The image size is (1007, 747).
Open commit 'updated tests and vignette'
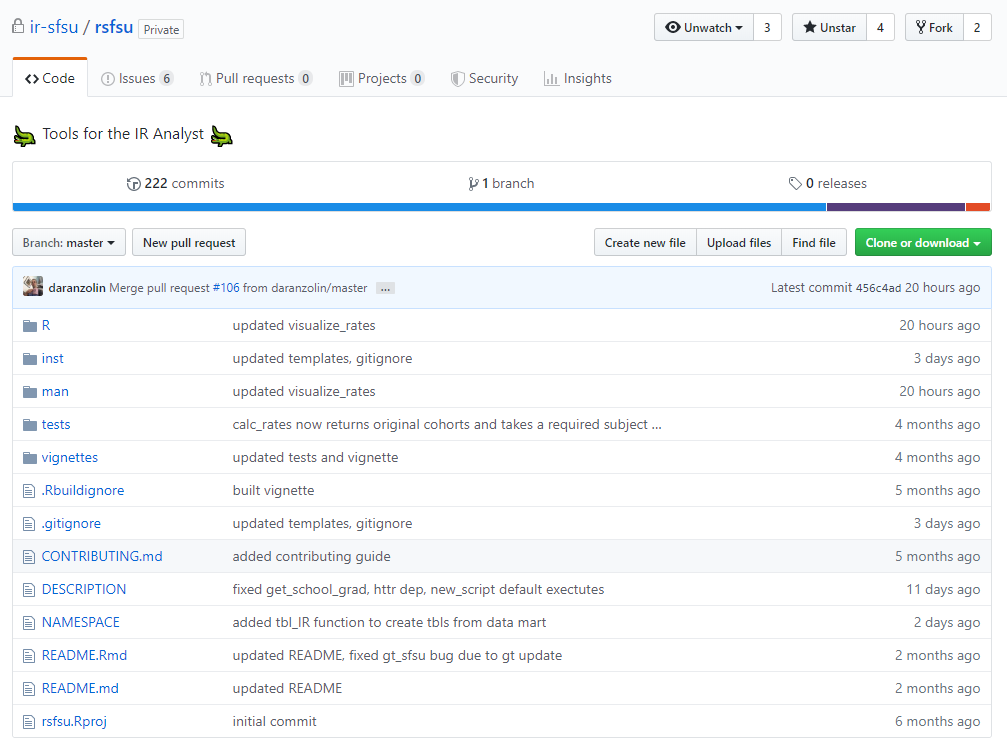coord(315,457)
